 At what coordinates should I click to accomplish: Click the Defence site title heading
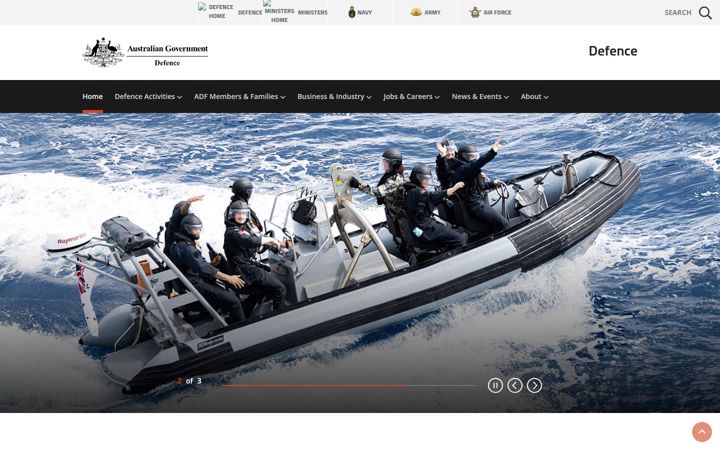[x=613, y=51]
